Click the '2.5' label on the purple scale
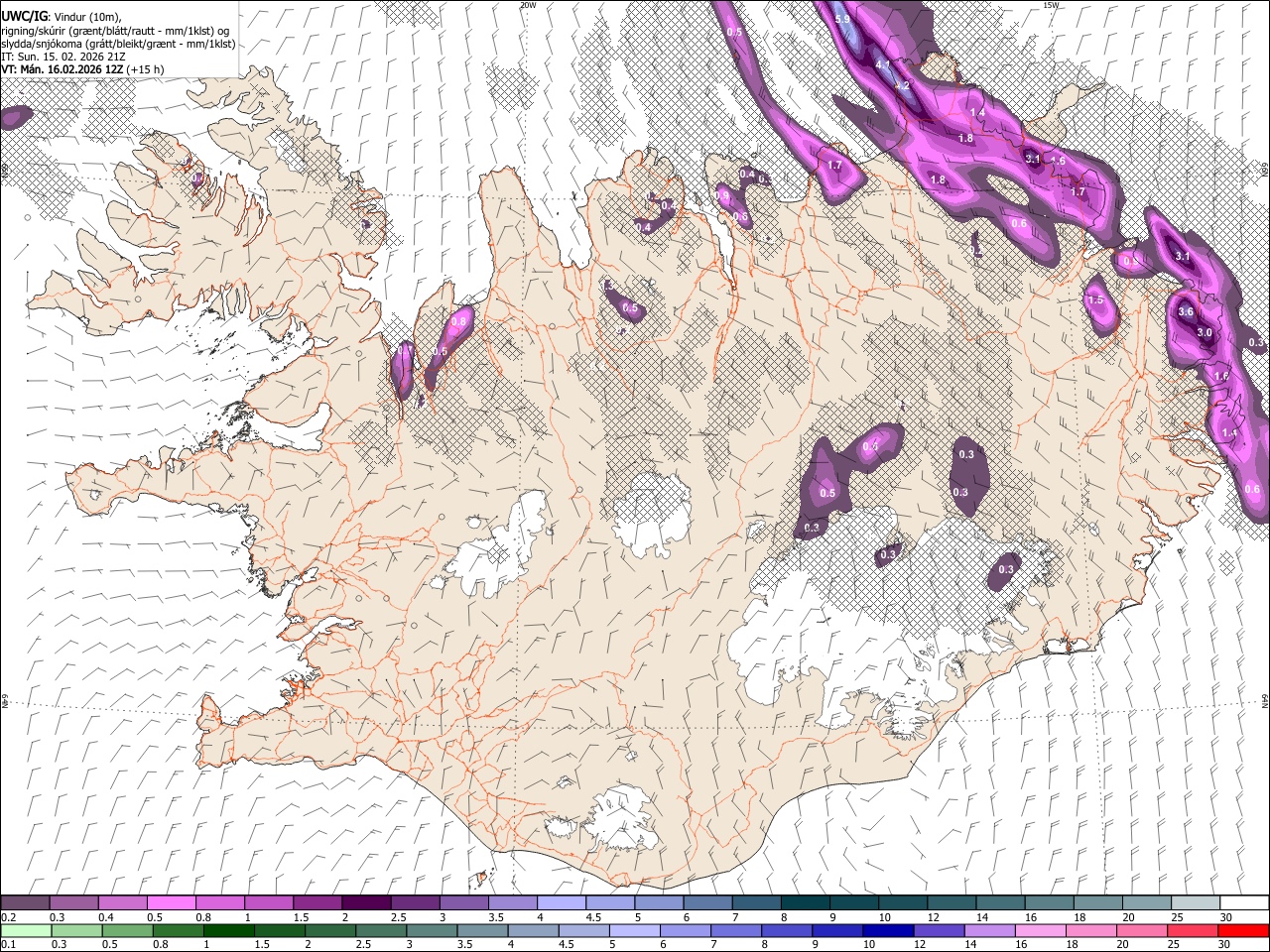This screenshot has width=1270, height=952. click(399, 917)
